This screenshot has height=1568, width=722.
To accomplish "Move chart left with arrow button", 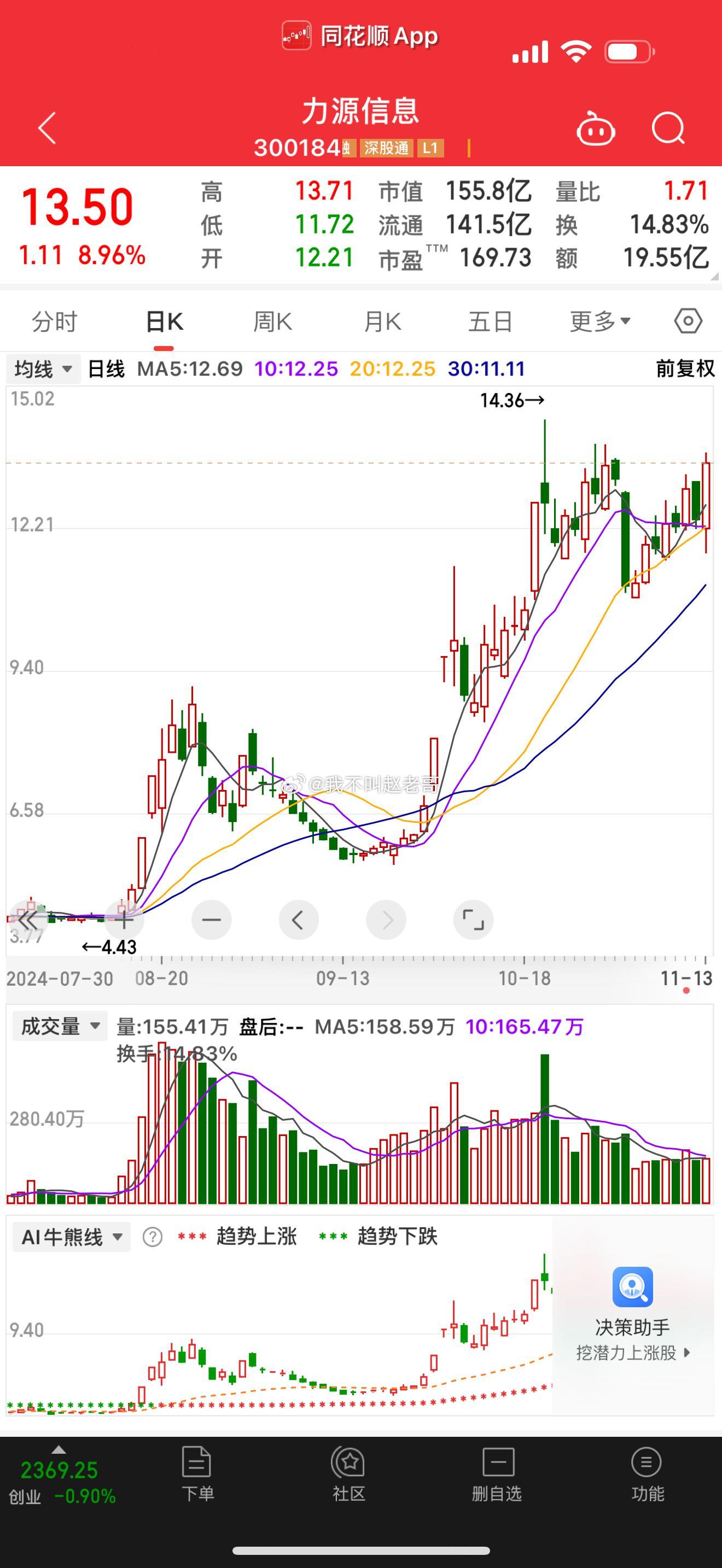I will (x=298, y=920).
